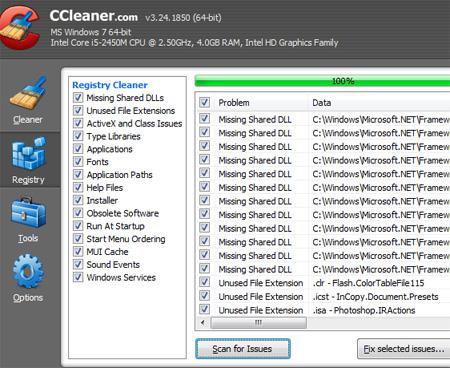
Task: Click the CCleaner logo icon
Action: [x=20, y=28]
